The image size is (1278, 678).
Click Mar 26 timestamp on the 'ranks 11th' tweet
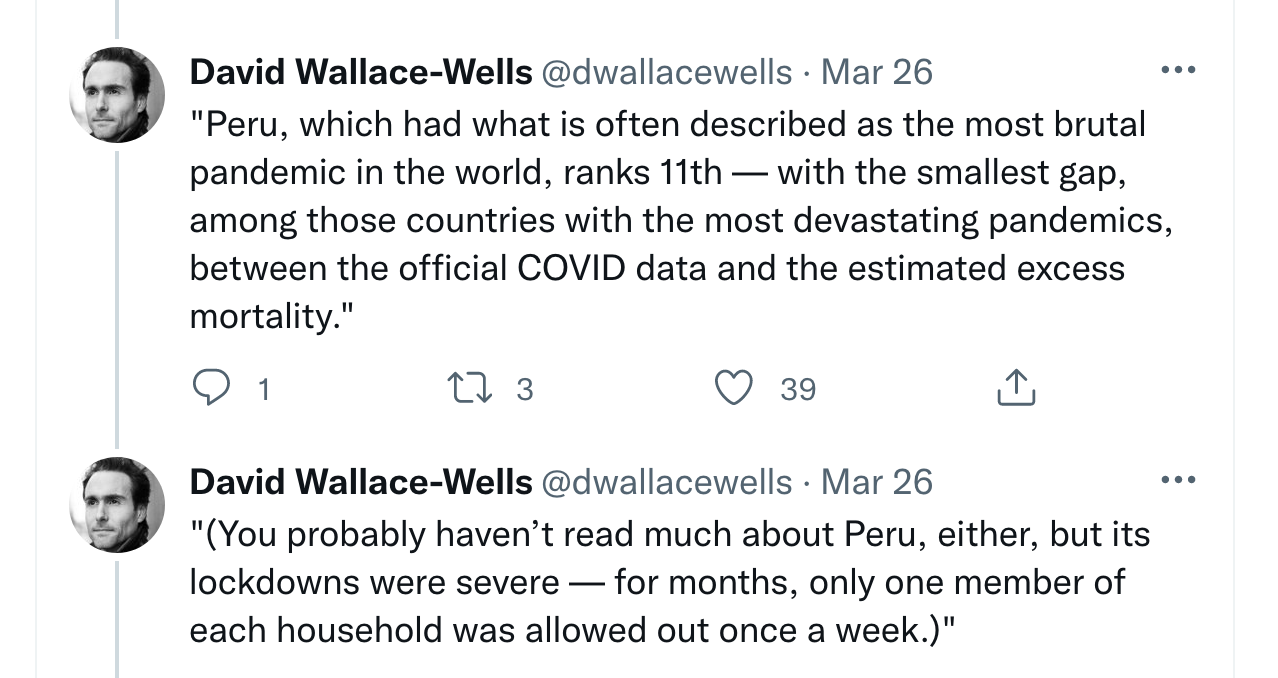[x=876, y=72]
